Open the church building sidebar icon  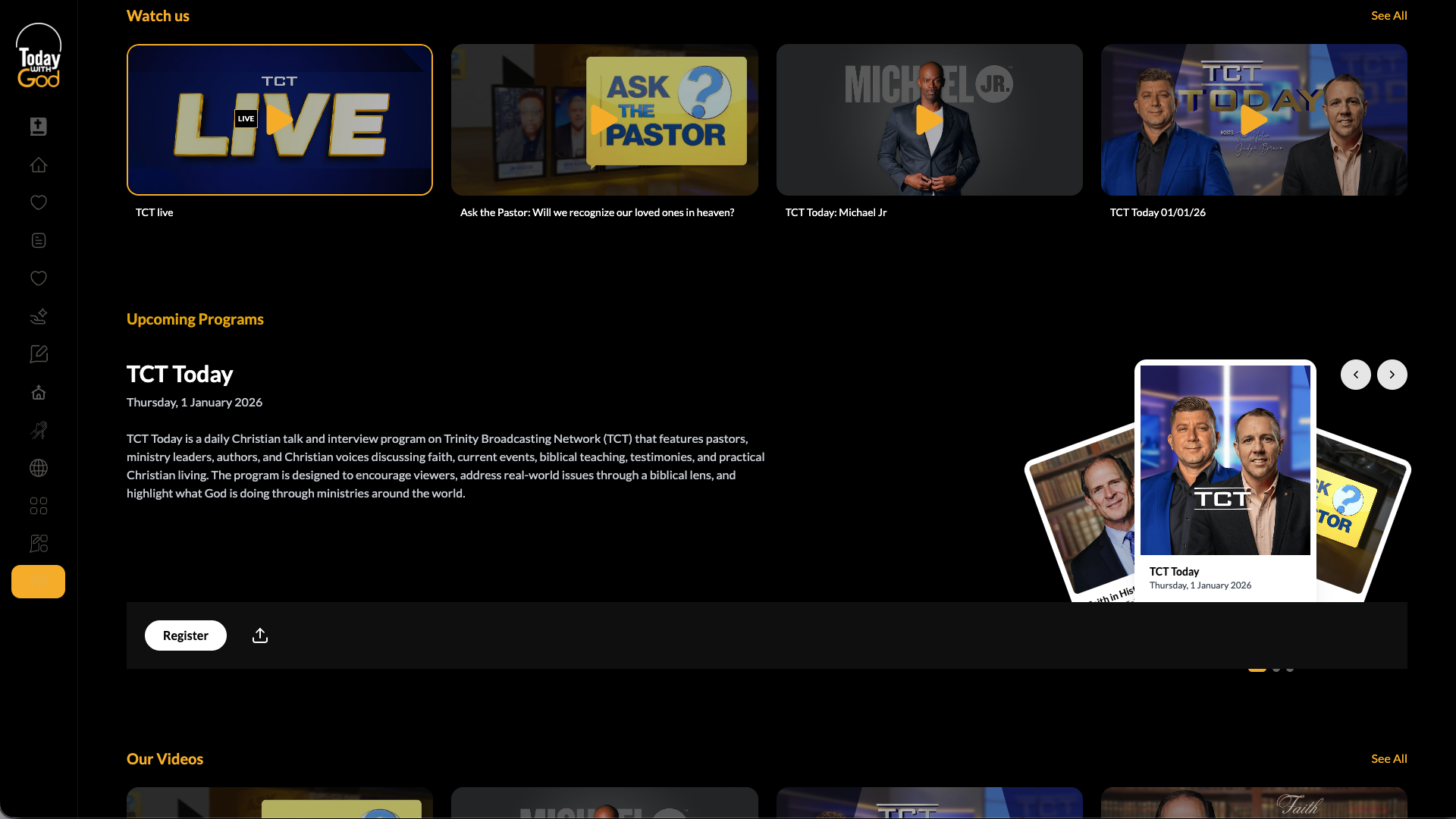point(39,392)
